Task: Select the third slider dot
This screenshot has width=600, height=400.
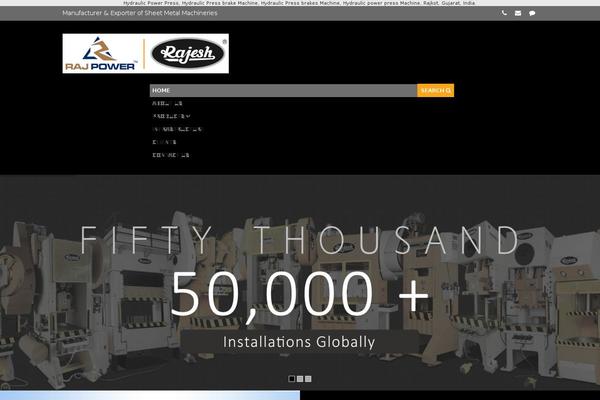Action: click(x=308, y=379)
